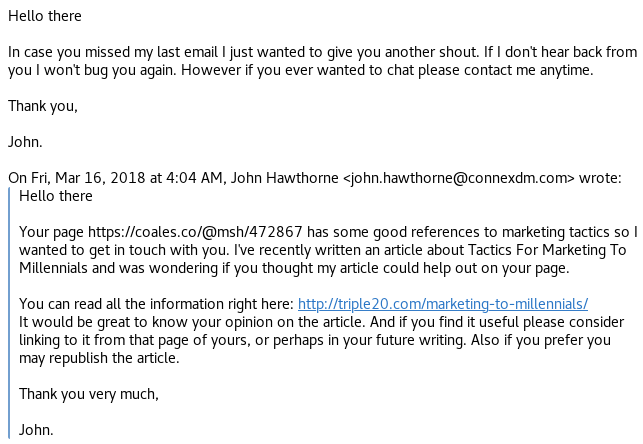Viewport: 643px width, 444px height.
Task: Click the top "Hello there" greeting
Action: coord(45,17)
